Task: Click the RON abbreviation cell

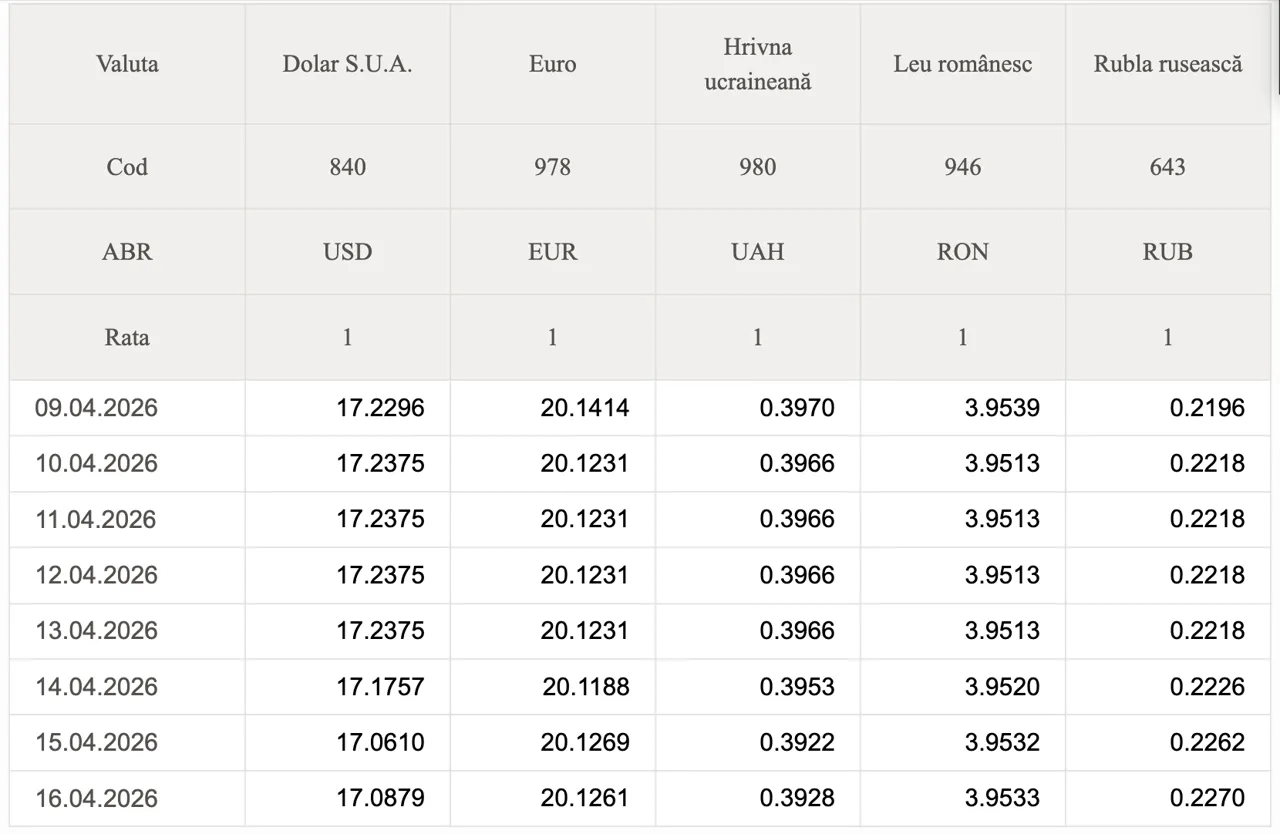Action: (x=962, y=251)
